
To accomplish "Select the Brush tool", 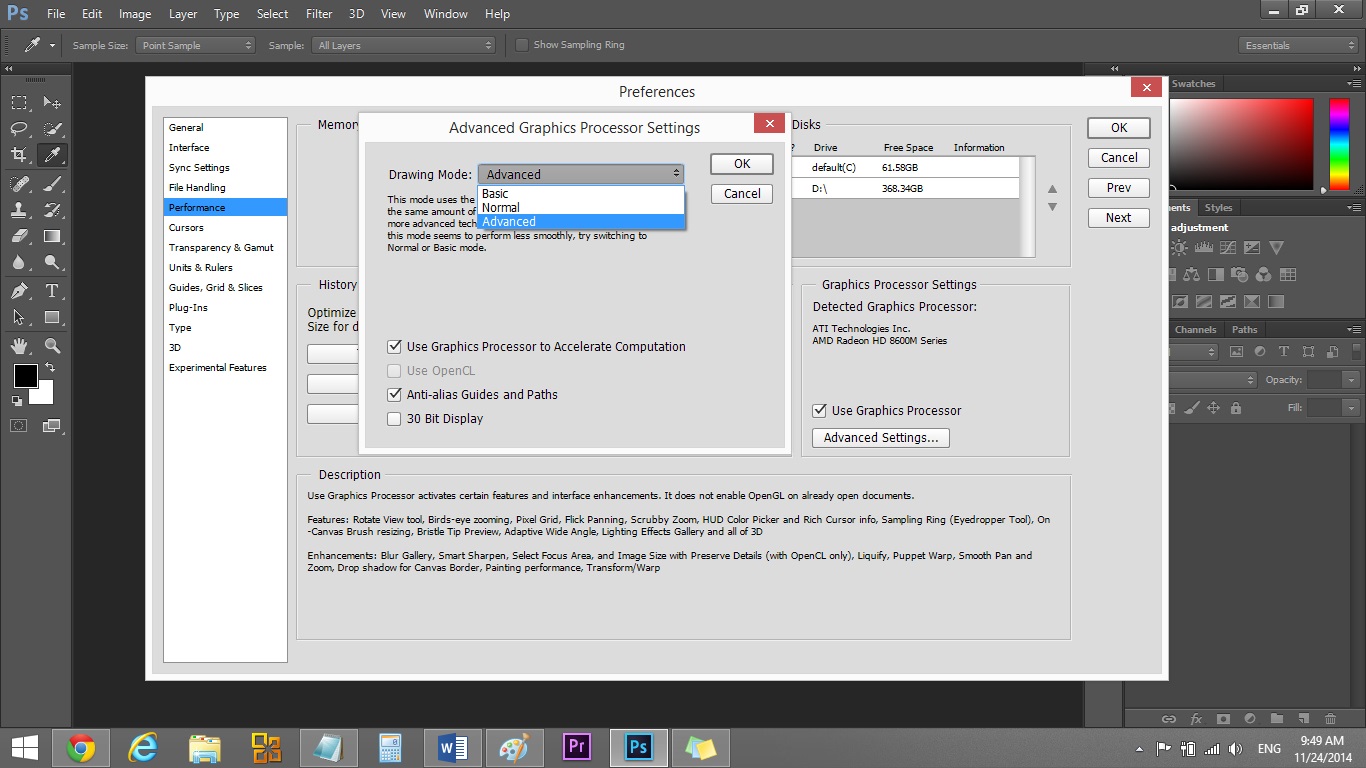I will [52, 184].
